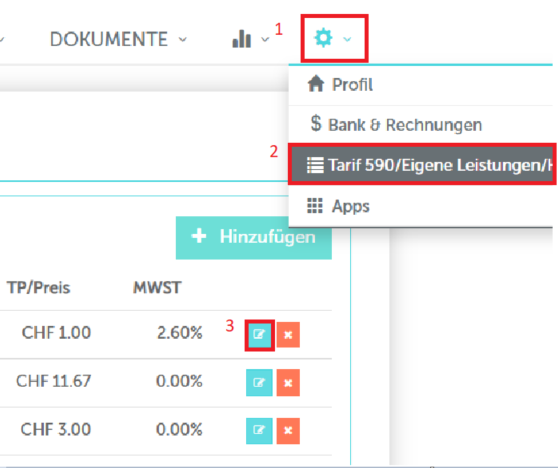The width and height of the screenshot is (558, 468).
Task: Edit the CHF 1.00 row
Action: click(259, 335)
